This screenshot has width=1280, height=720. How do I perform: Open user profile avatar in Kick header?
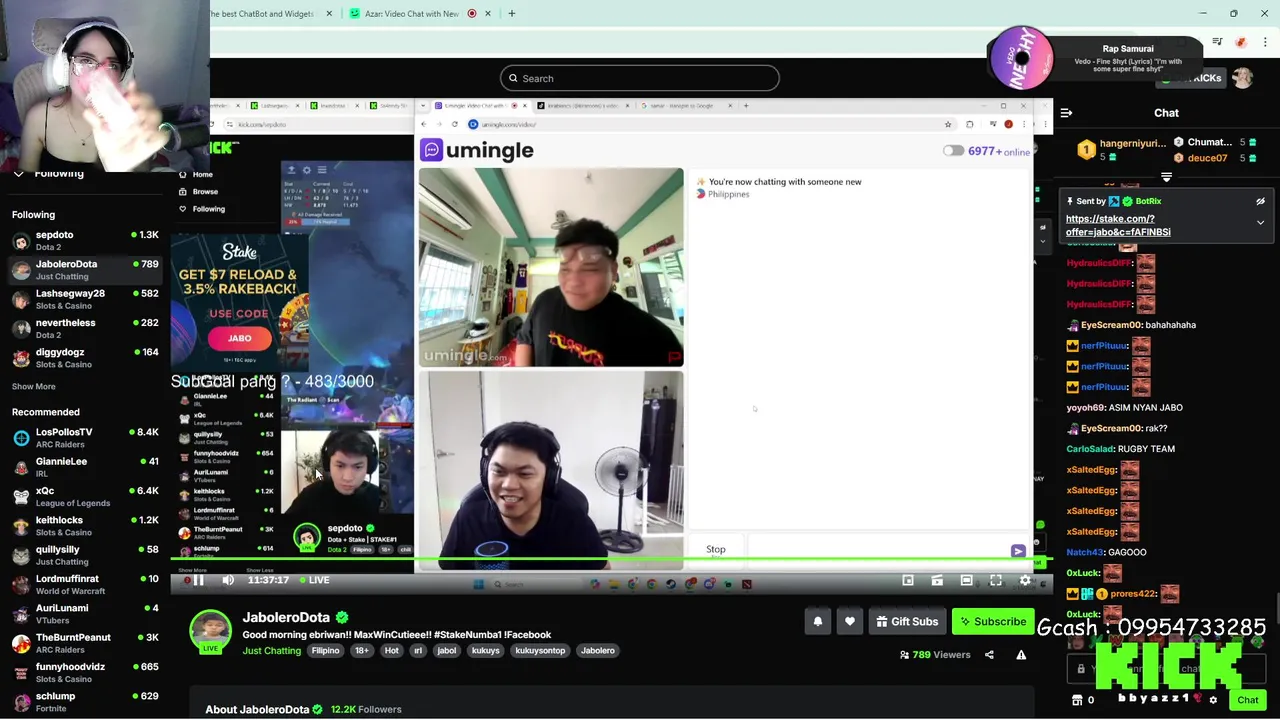pyautogui.click(x=1242, y=78)
